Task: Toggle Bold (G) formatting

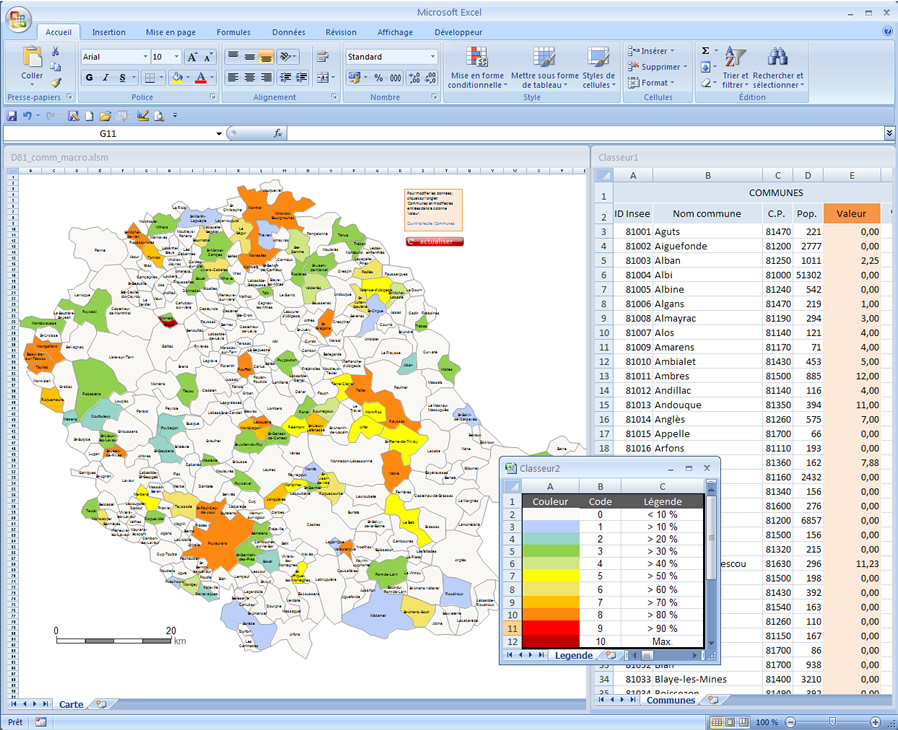Action: point(89,77)
